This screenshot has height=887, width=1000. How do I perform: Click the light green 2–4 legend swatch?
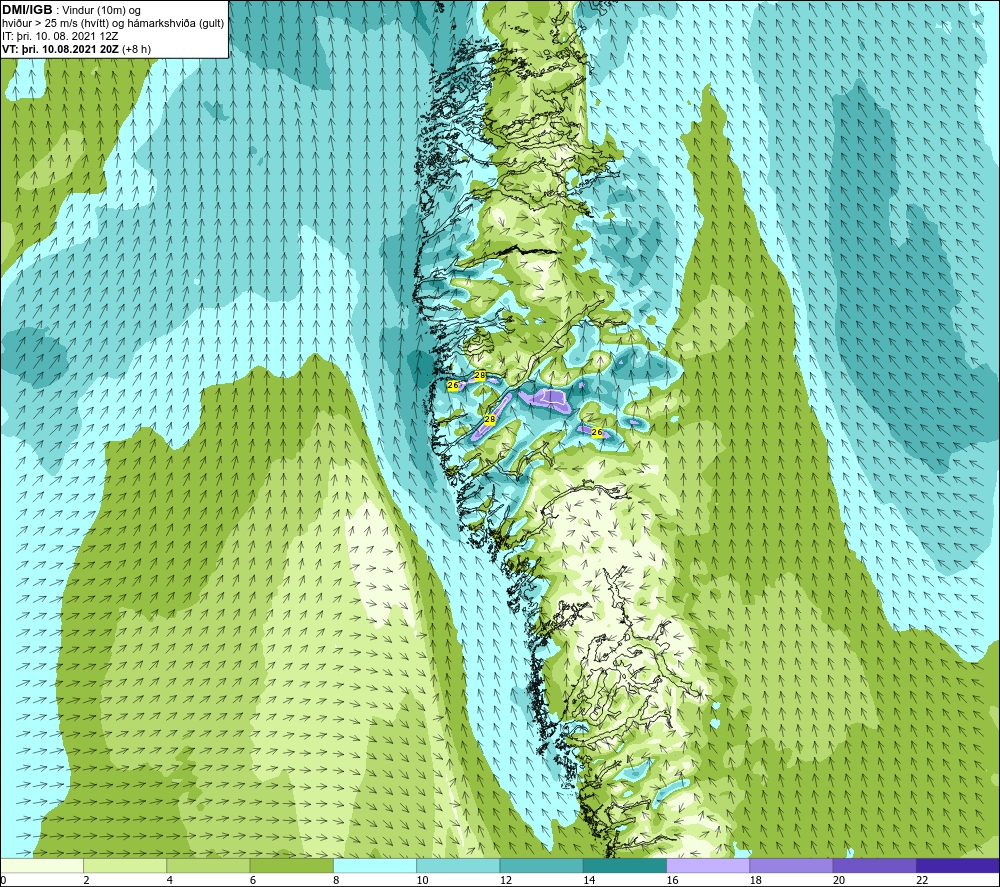coord(125,865)
